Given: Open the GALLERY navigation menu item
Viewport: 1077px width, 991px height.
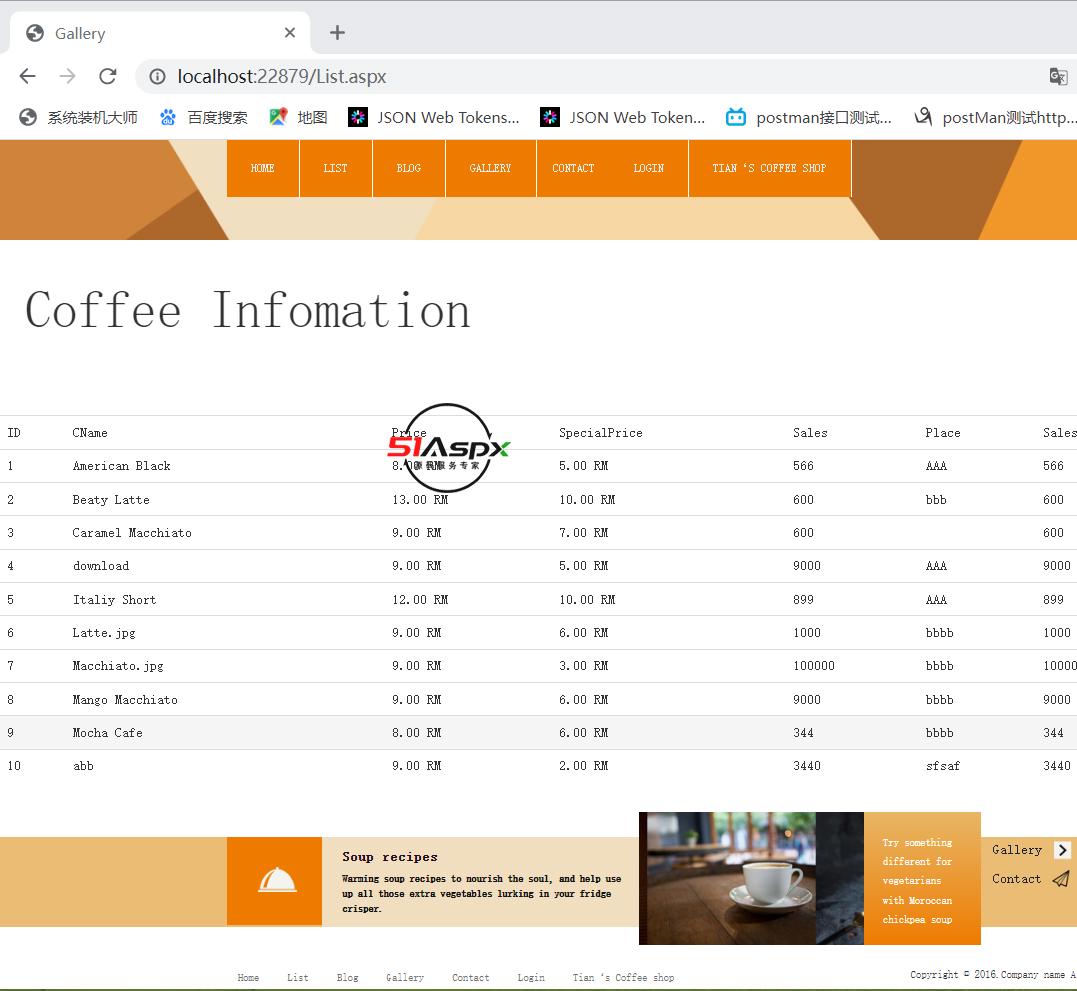Looking at the screenshot, I should pyautogui.click(x=490, y=168).
